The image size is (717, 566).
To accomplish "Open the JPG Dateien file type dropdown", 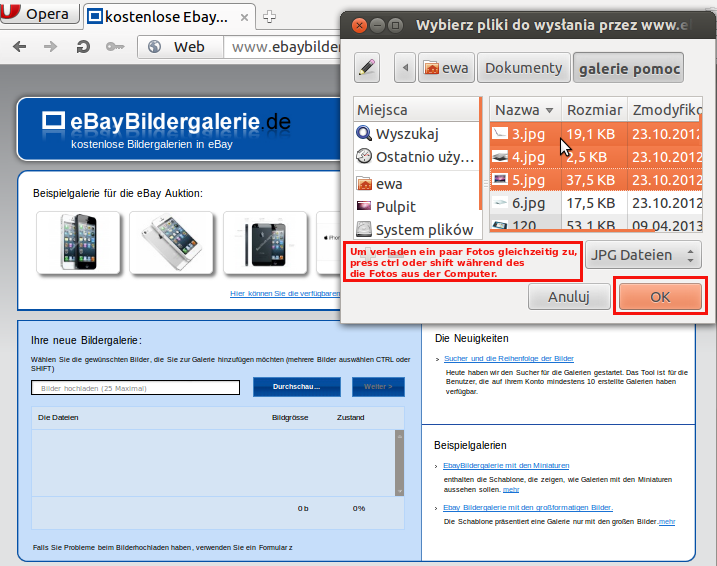I will click(643, 255).
